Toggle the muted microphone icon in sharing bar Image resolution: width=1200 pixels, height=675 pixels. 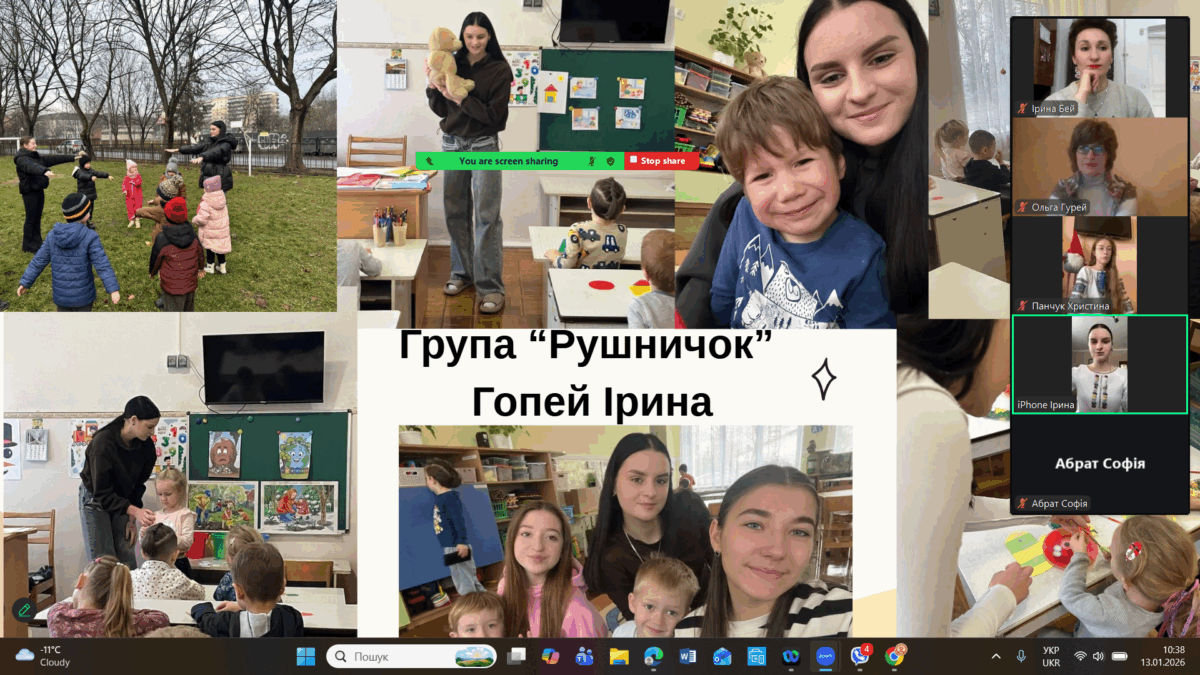click(592, 161)
